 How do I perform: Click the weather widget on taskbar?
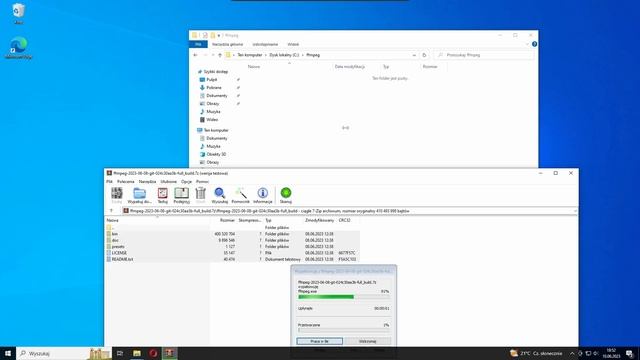[536, 353]
